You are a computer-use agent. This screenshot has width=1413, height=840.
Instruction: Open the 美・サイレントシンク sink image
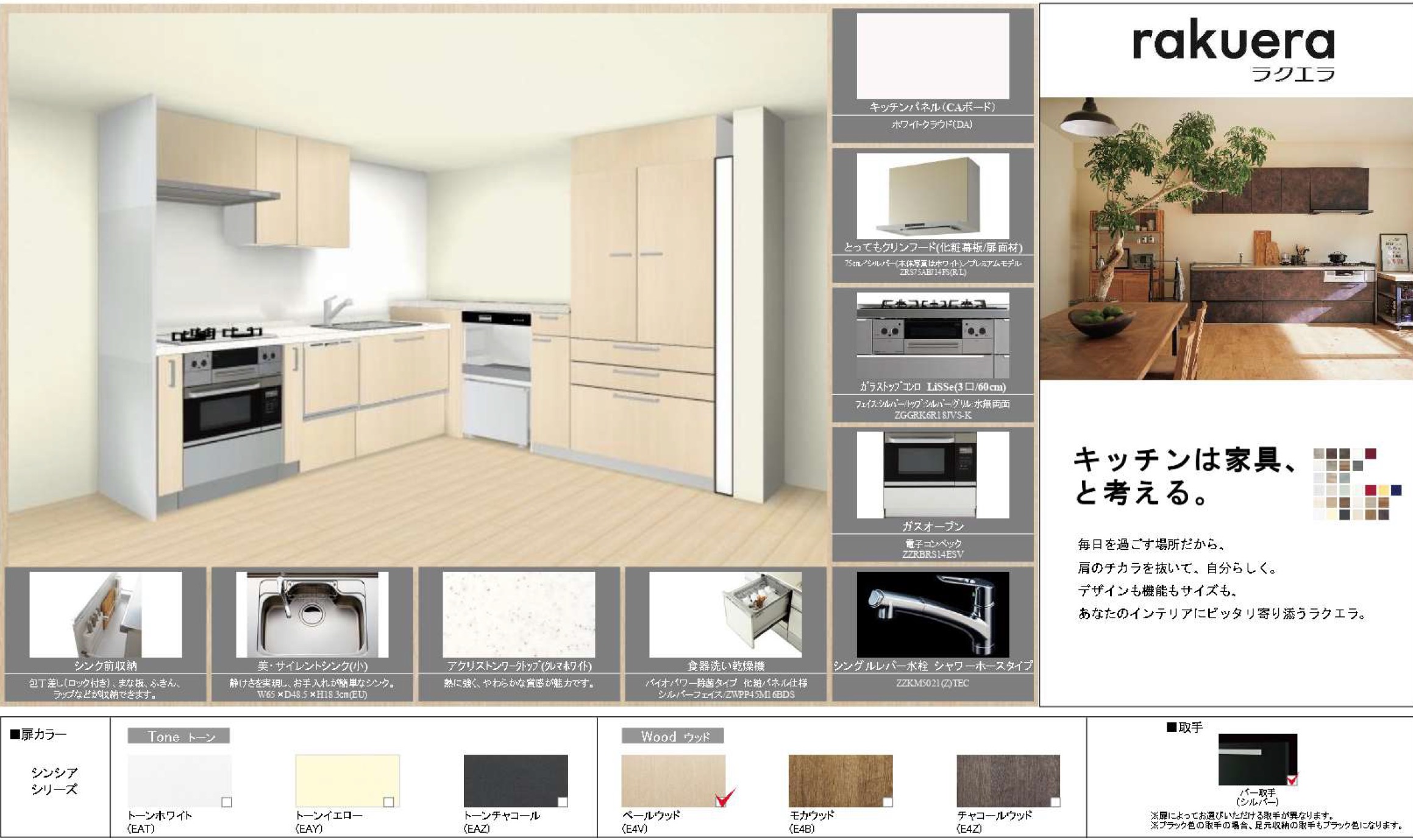(312, 614)
